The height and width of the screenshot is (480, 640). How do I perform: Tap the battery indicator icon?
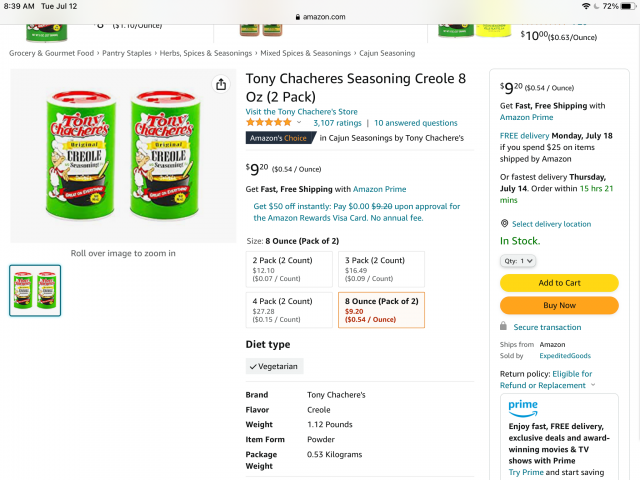pos(628,6)
